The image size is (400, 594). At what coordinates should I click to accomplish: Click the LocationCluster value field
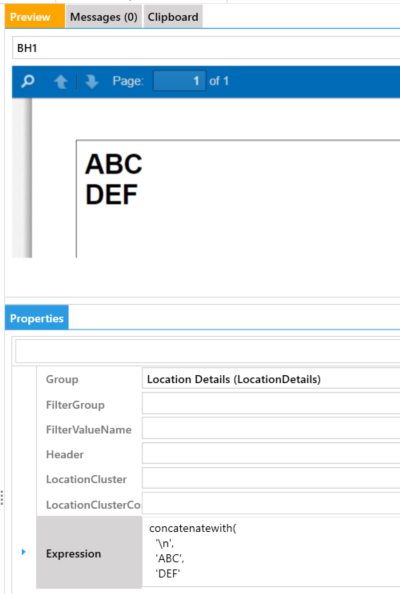[x=271, y=478]
